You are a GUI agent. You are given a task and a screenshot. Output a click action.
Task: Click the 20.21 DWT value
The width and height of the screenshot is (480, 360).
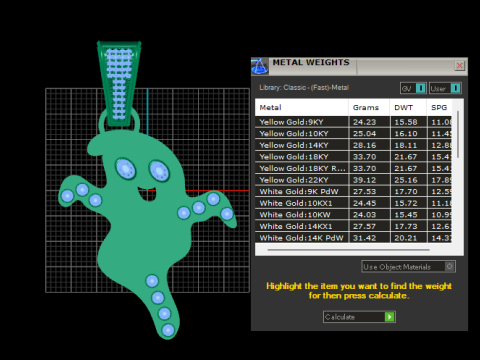click(406, 238)
